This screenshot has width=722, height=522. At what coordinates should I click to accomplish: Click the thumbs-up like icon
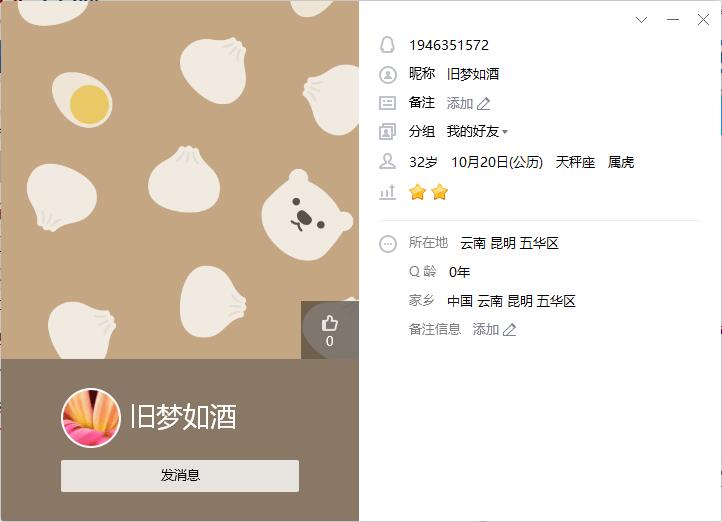(330, 324)
